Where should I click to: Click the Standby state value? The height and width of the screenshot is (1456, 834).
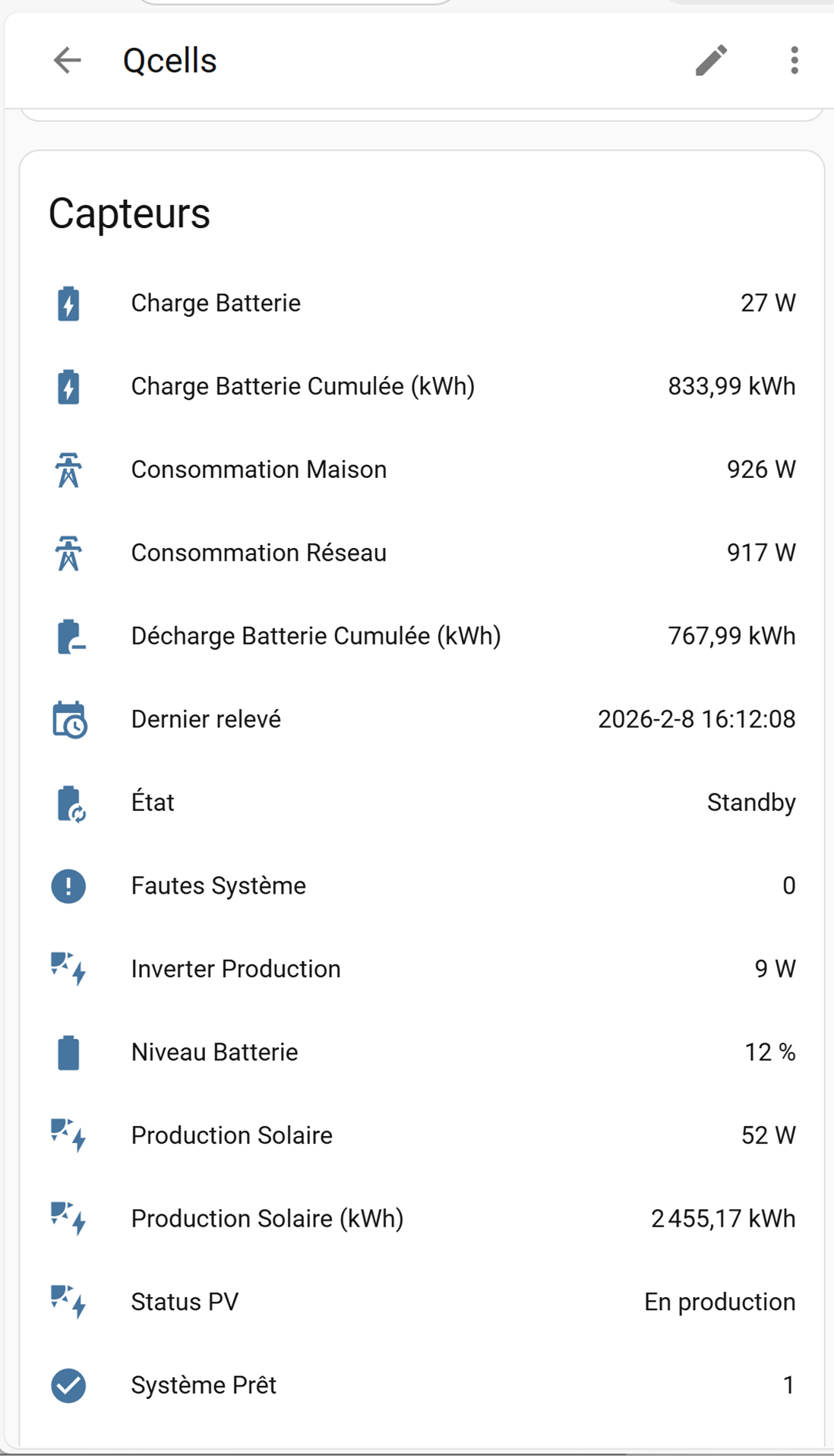(x=750, y=803)
